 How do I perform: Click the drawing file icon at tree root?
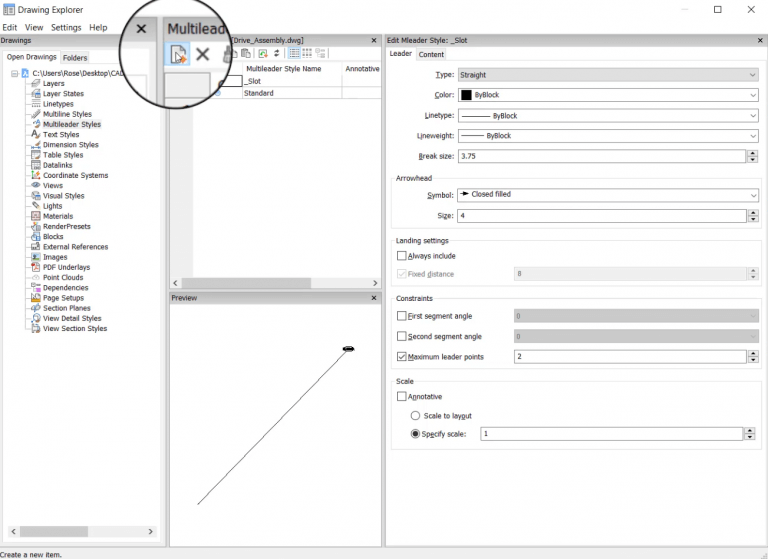click(25, 73)
